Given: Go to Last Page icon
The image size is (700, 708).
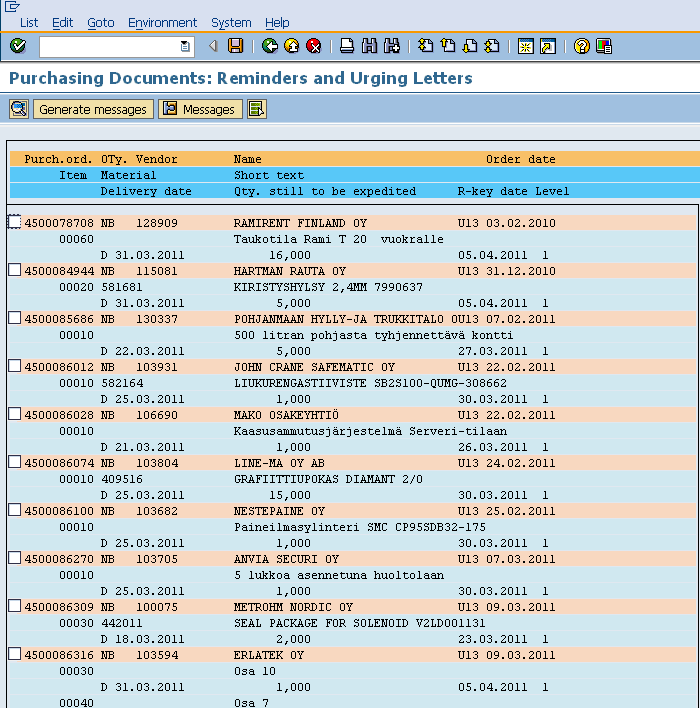Looking at the screenshot, I should [x=492, y=46].
